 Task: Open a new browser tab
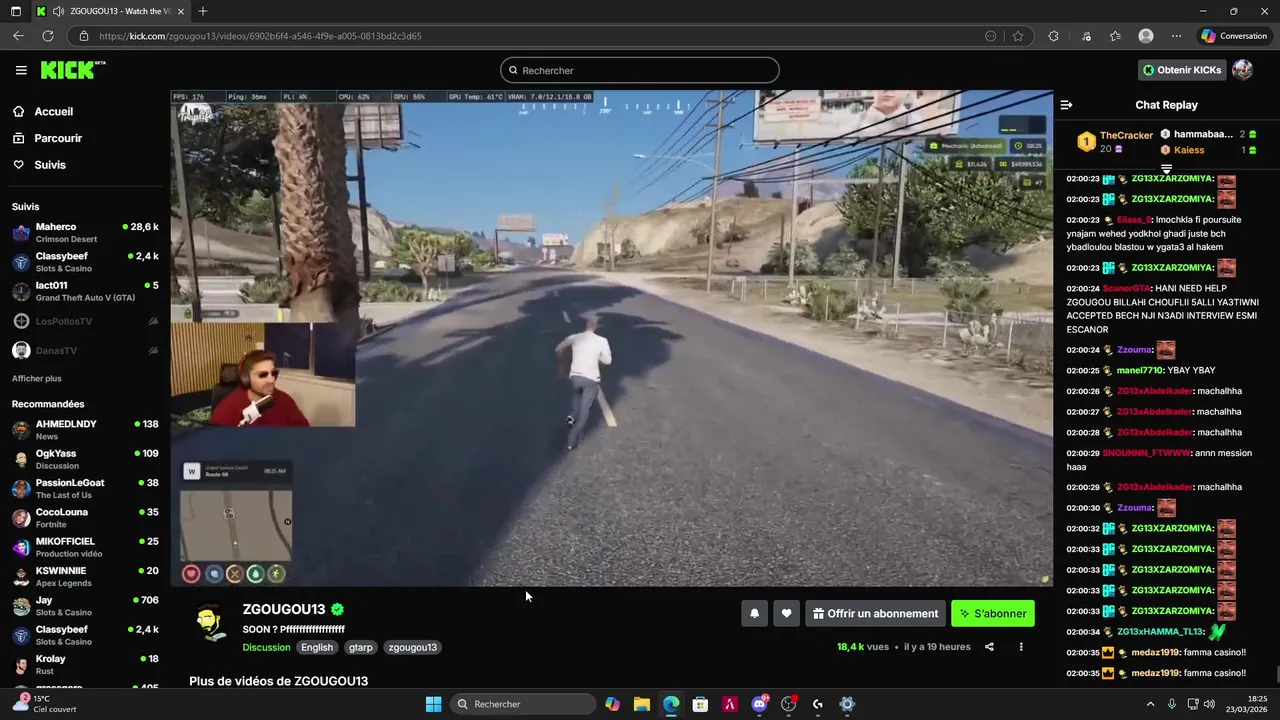[202, 11]
